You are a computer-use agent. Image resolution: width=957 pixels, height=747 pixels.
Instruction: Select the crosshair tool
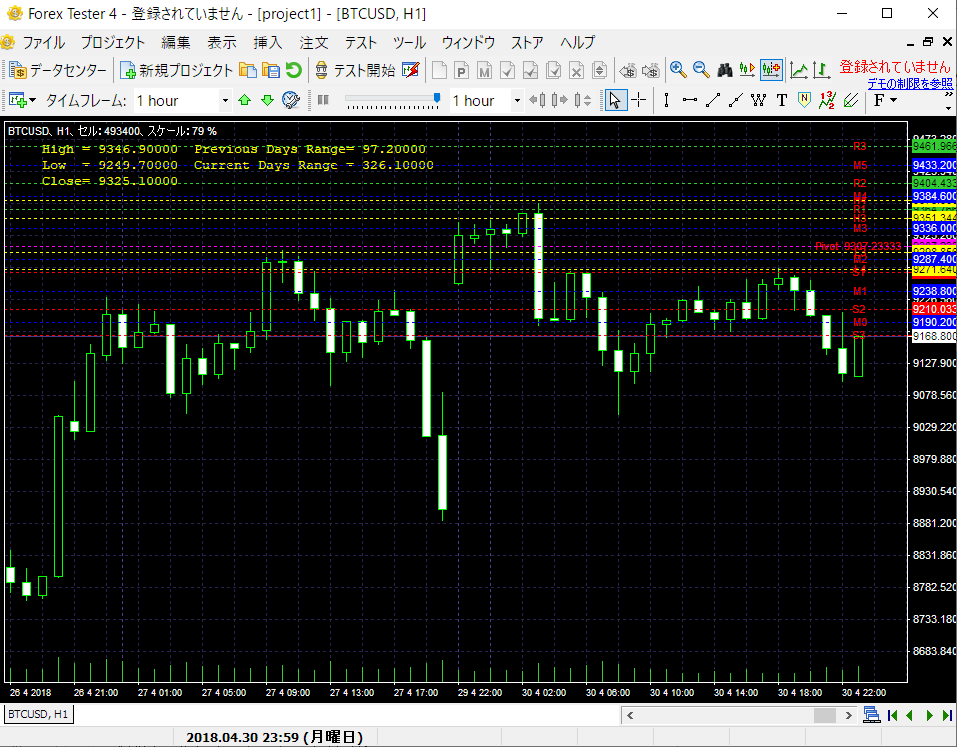click(638, 100)
